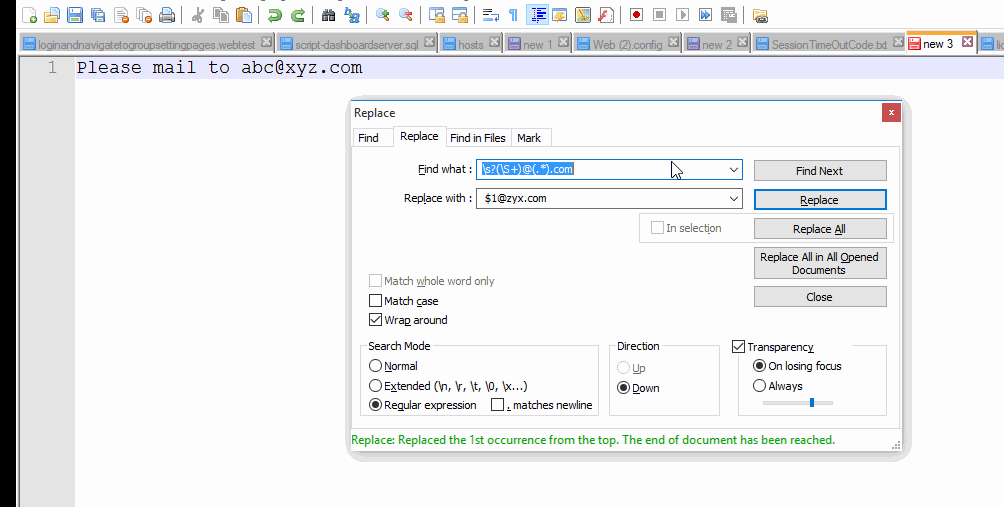
Task: Open the script-dashboardserver.sql document tab
Action: click(x=357, y=44)
